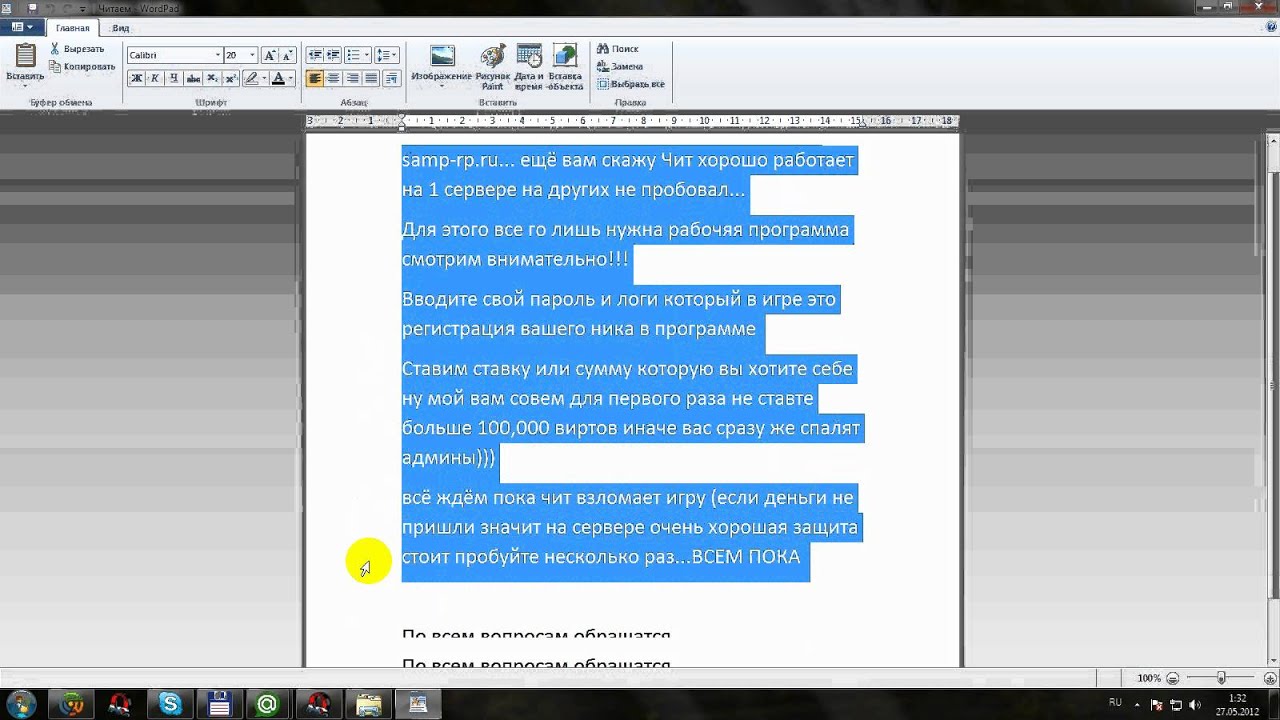Apply text highlight color marker
The height and width of the screenshot is (720, 1280).
[x=252, y=78]
